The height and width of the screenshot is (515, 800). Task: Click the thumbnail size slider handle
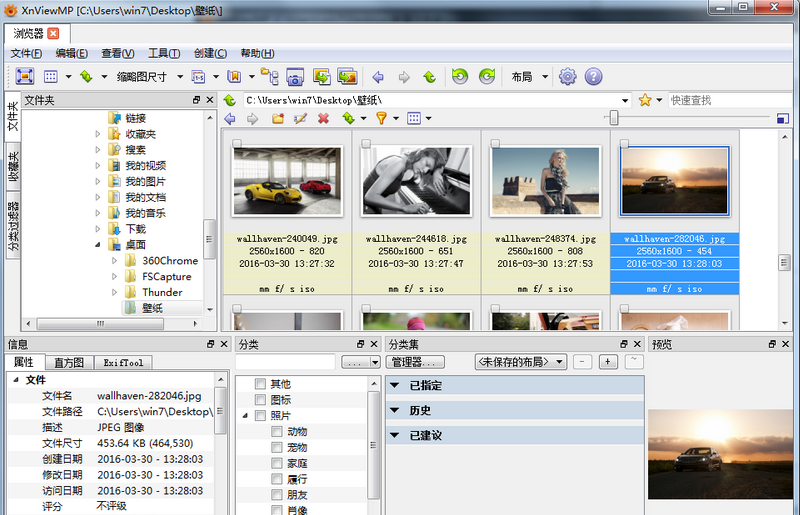pos(613,118)
